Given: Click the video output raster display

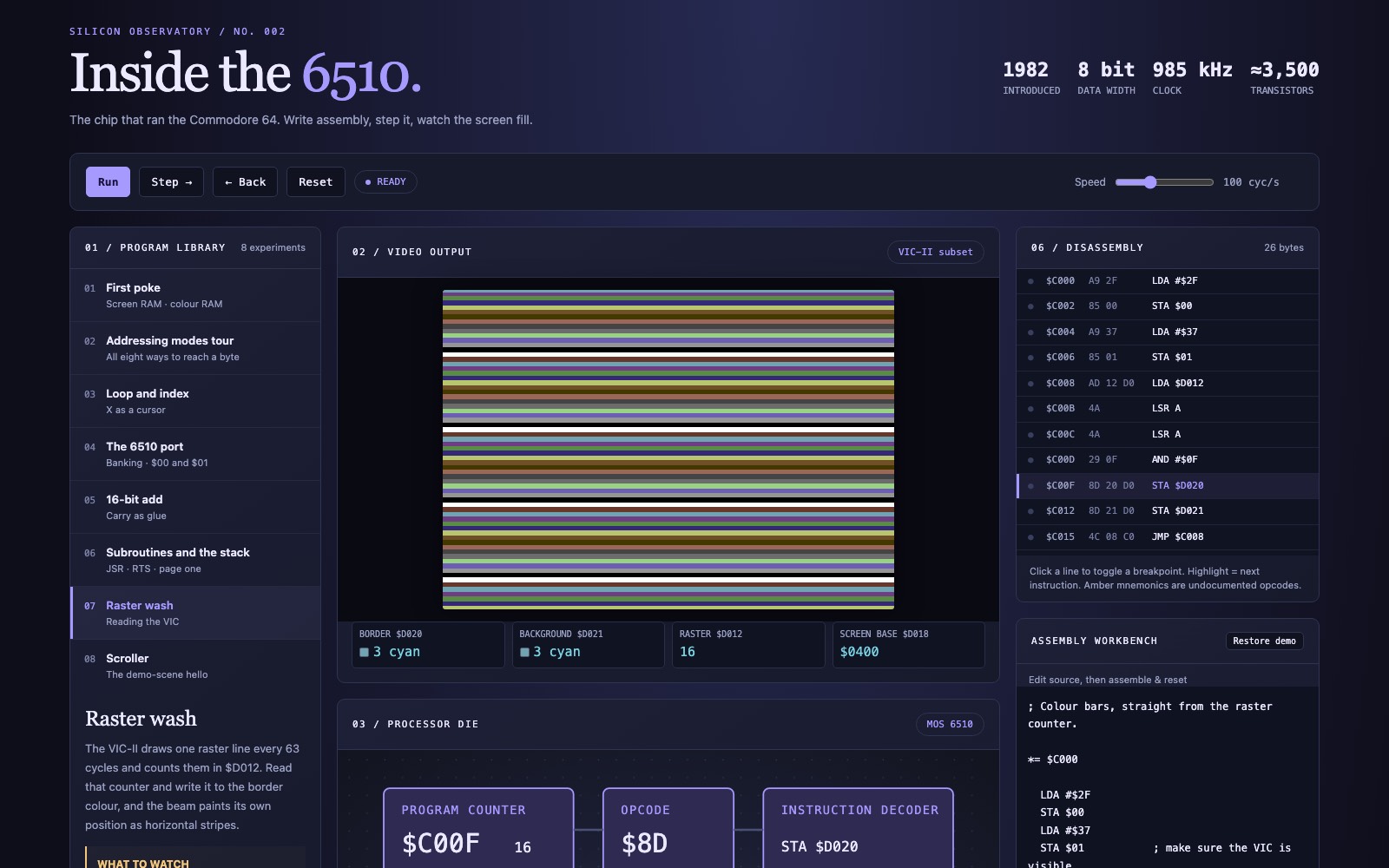Looking at the screenshot, I should (668, 450).
